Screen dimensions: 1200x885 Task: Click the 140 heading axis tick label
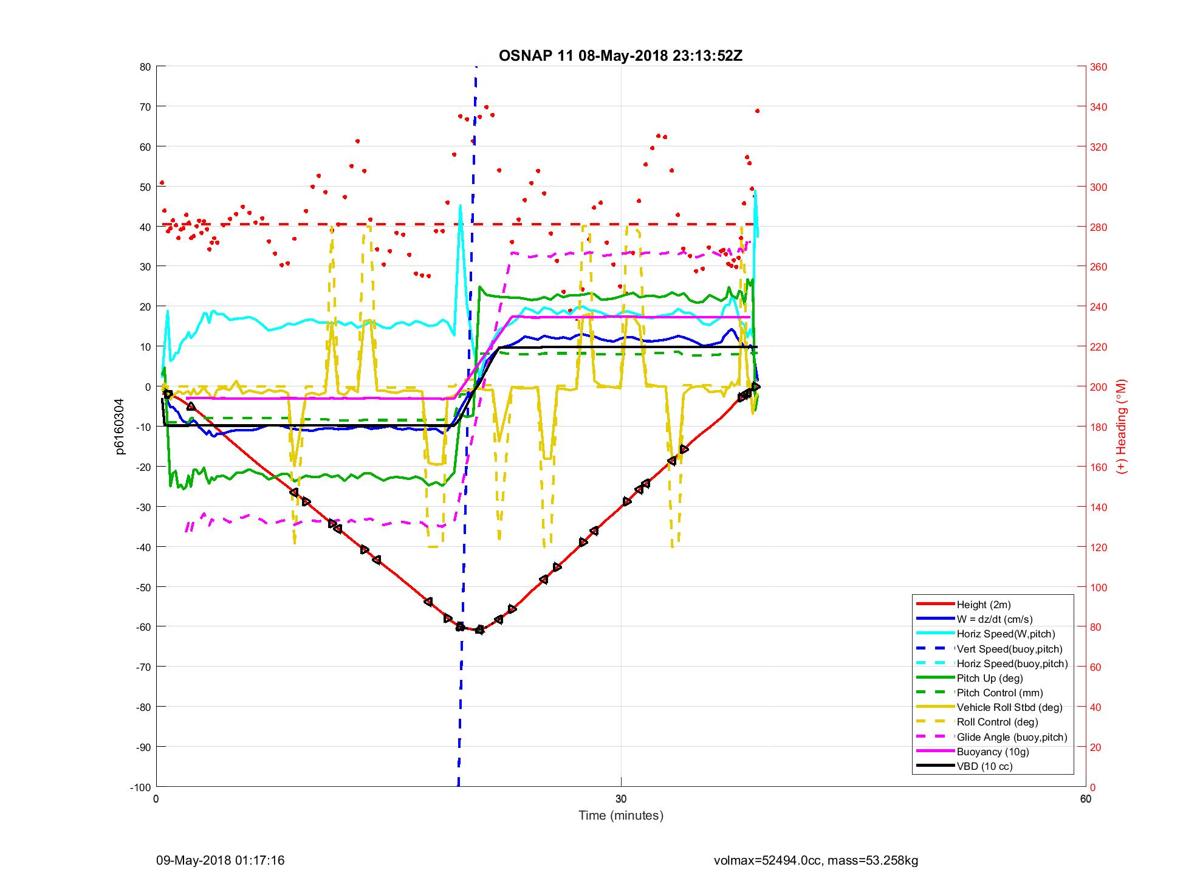pyautogui.click(x=1100, y=507)
